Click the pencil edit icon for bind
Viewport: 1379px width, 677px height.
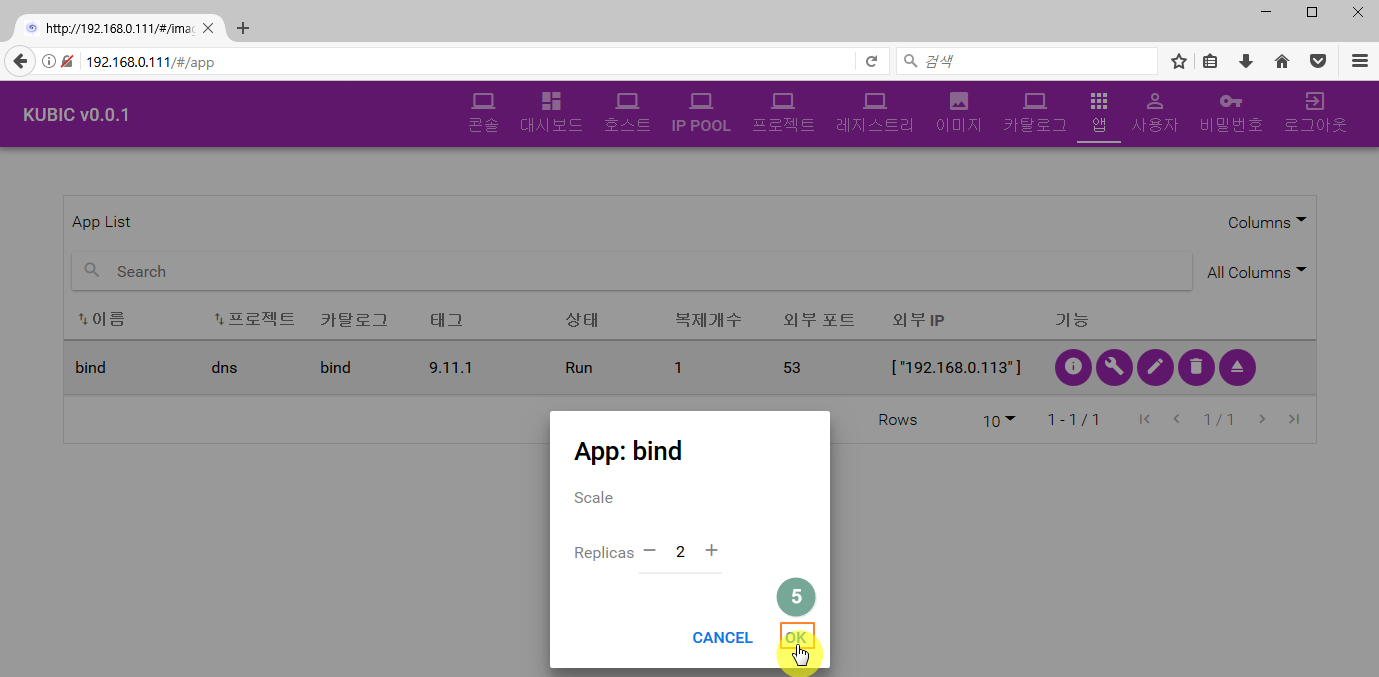(x=1155, y=367)
